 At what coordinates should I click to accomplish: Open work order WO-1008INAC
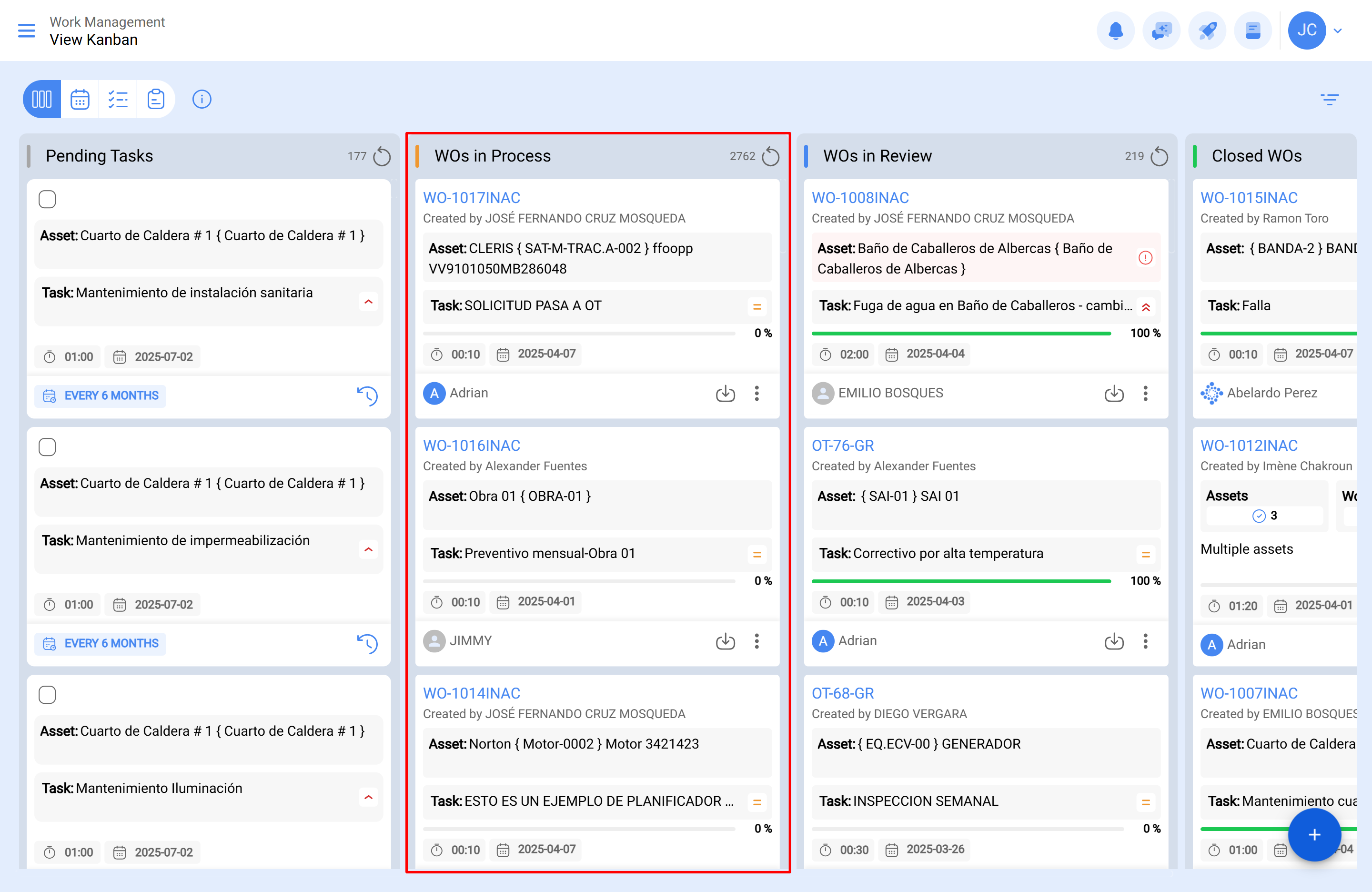[860, 198]
